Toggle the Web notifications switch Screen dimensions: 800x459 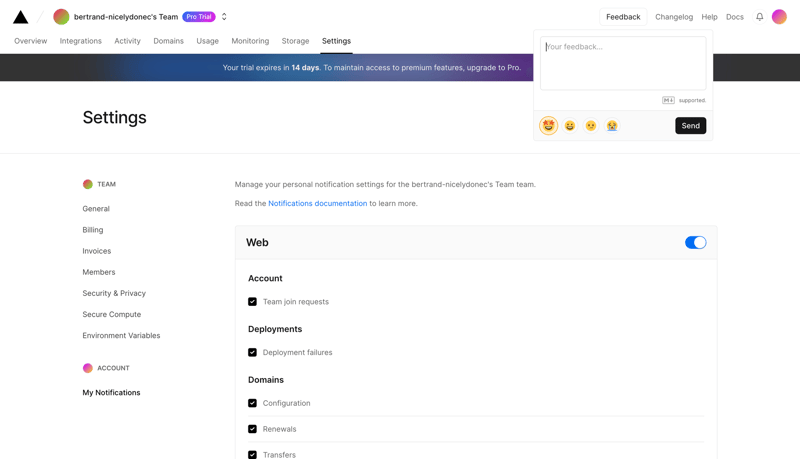click(x=695, y=242)
